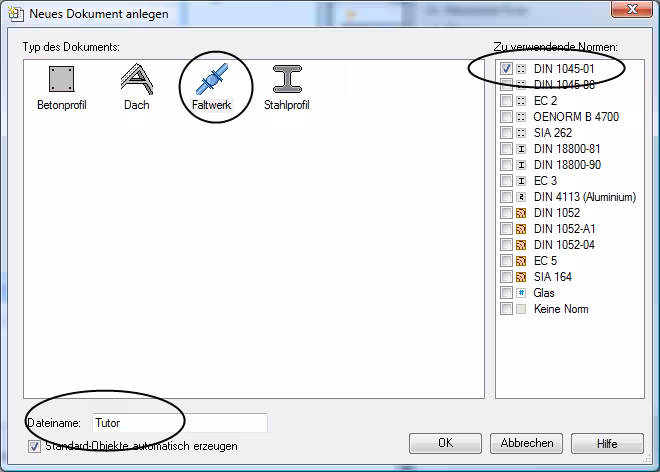Screen dimensions: 660x472
Task: Enable the DIN 1045-88 norm checkbox
Action: [507, 85]
